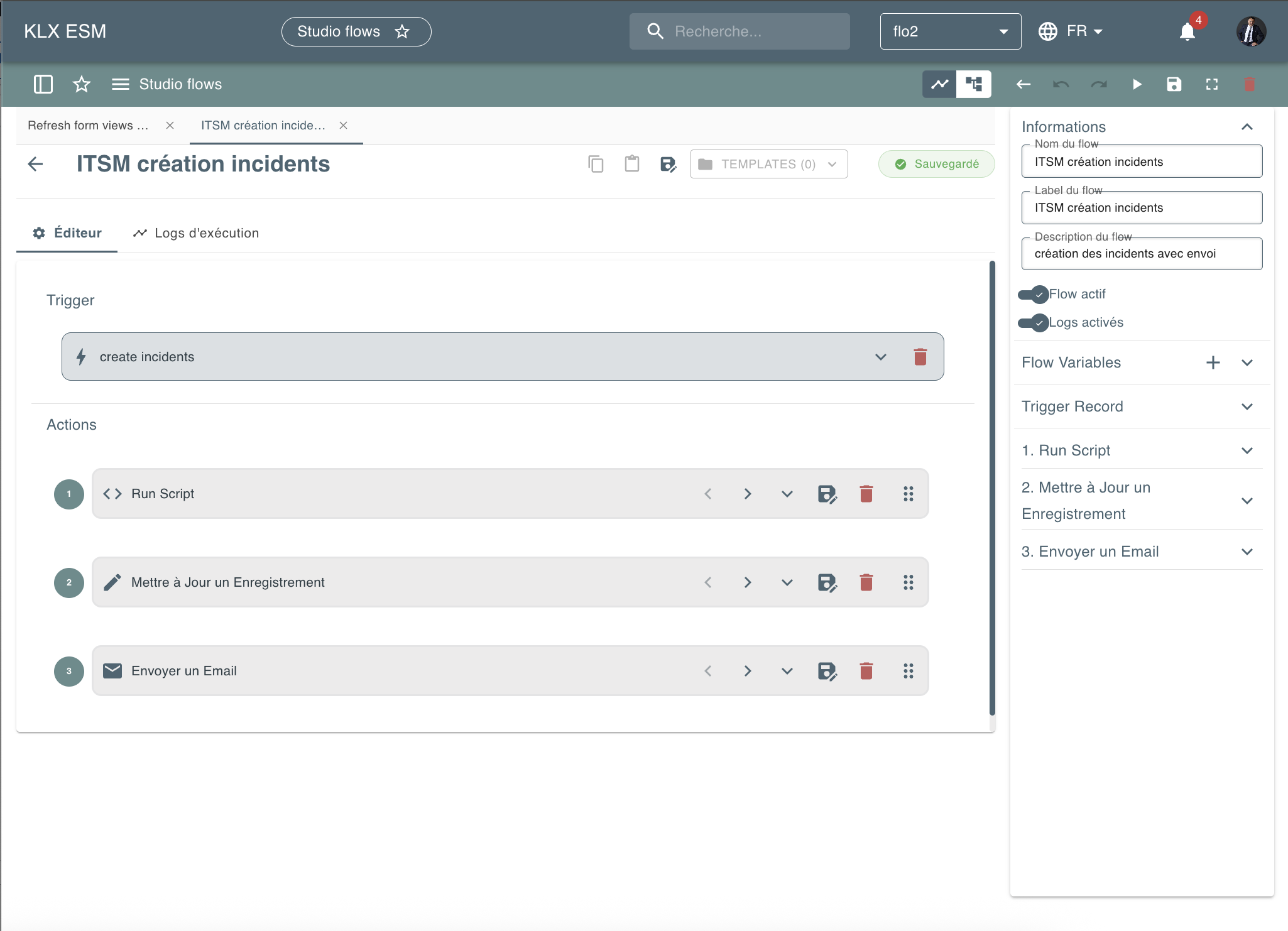Delete the create incidents trigger

pyautogui.click(x=920, y=357)
